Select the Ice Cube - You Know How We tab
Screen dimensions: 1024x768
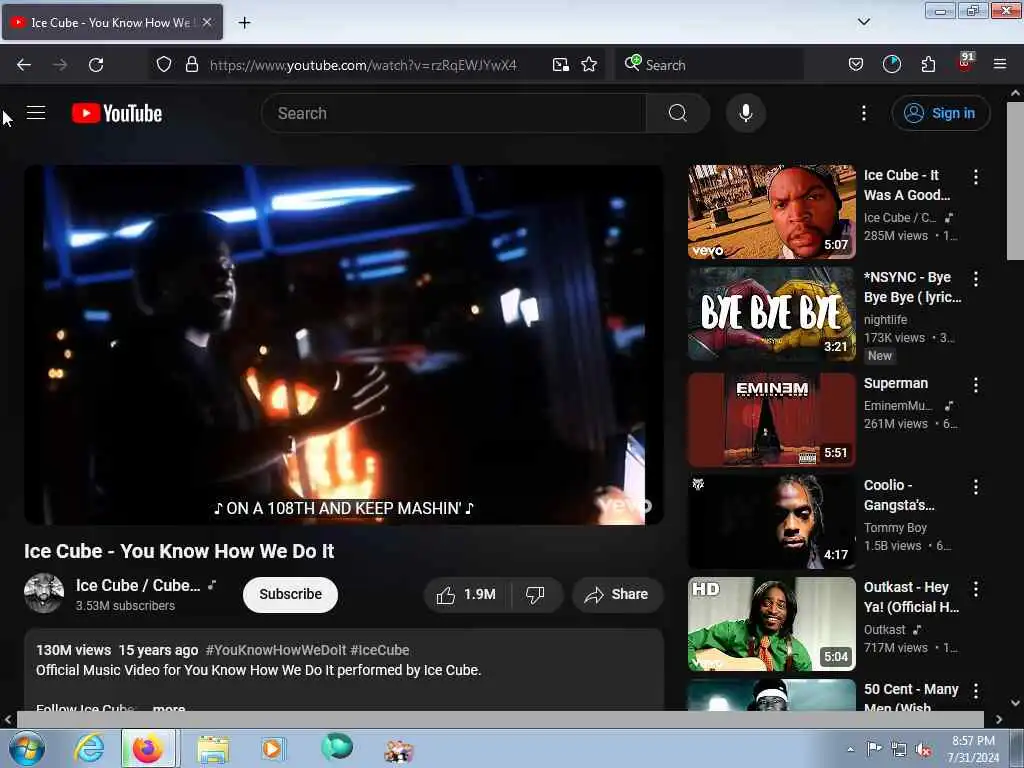point(112,23)
